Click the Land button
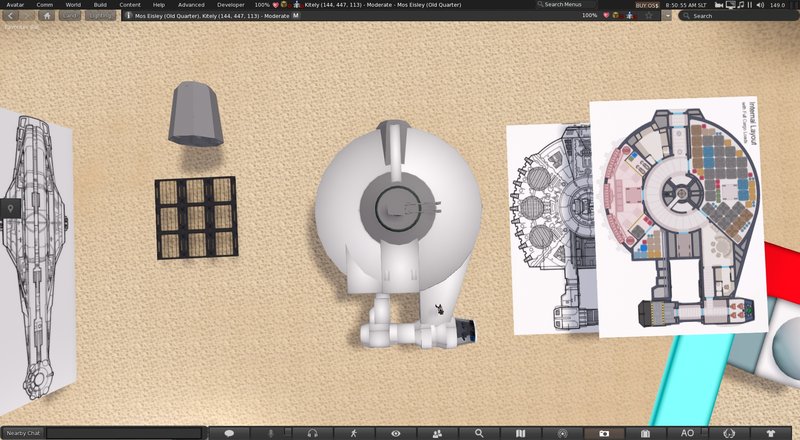The width and height of the screenshot is (800, 440). click(x=70, y=16)
